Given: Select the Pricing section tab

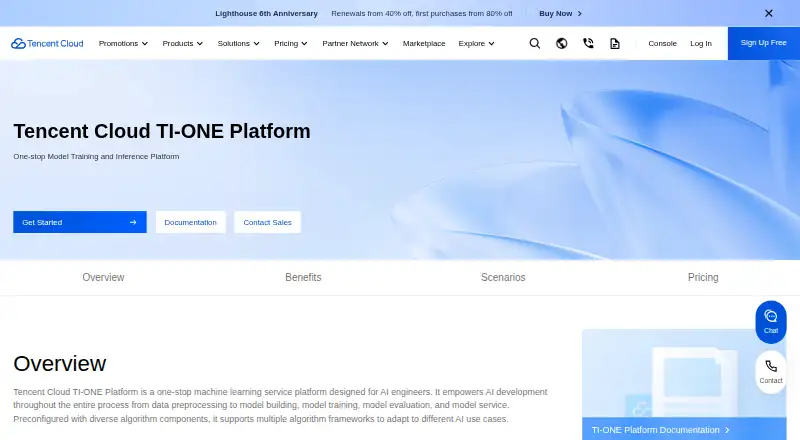Looking at the screenshot, I should pyautogui.click(x=703, y=277).
